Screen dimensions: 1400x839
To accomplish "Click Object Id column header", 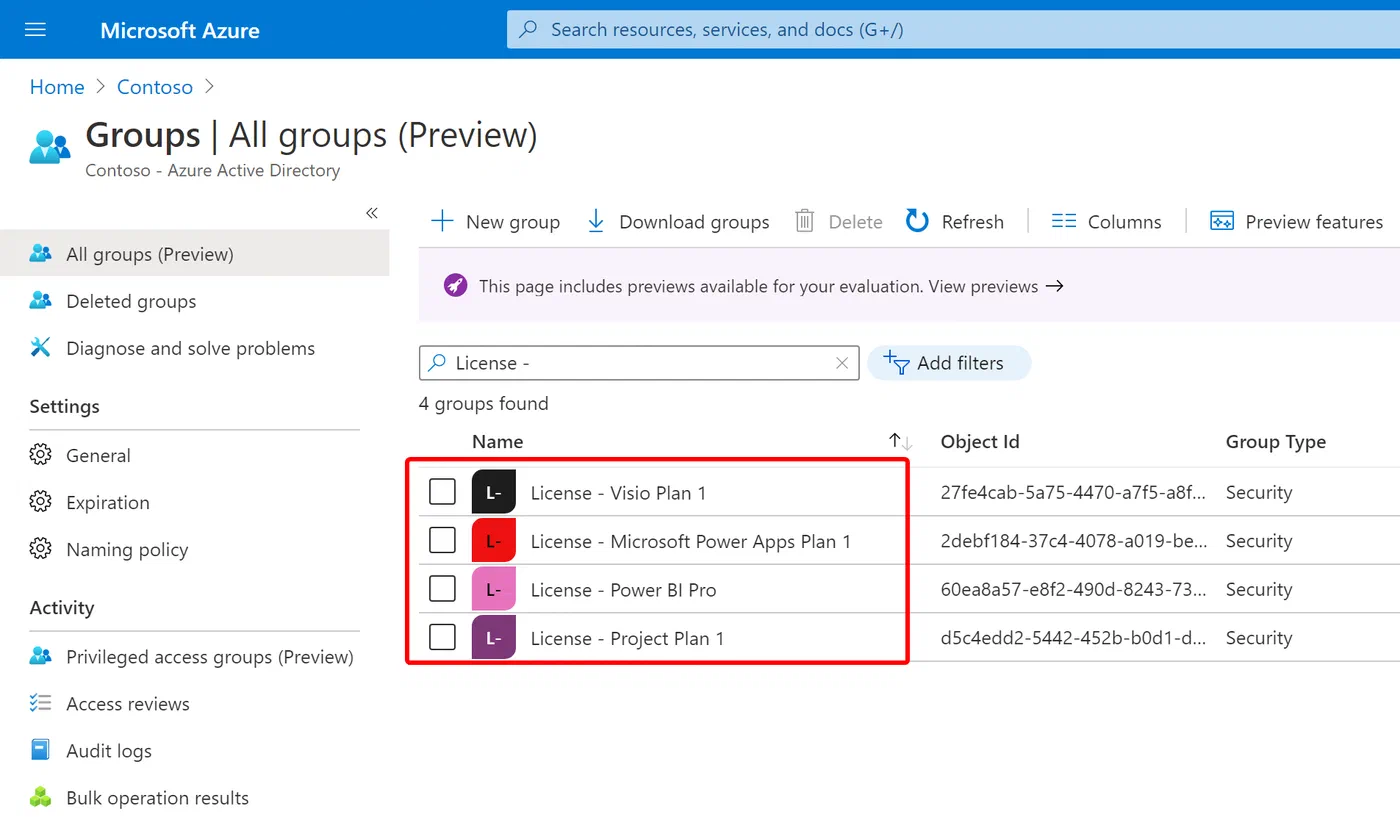I will pyautogui.click(x=980, y=442).
